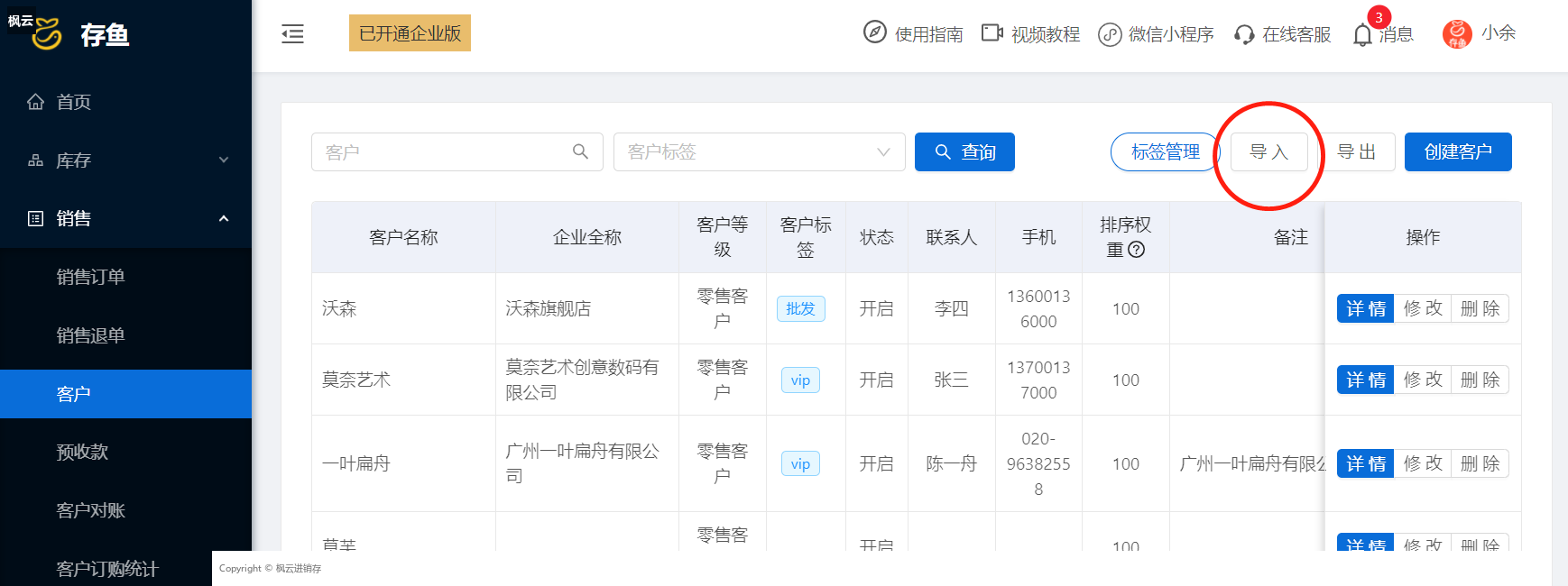
Task: Select 预收款 in sidebar
Action: (125, 452)
